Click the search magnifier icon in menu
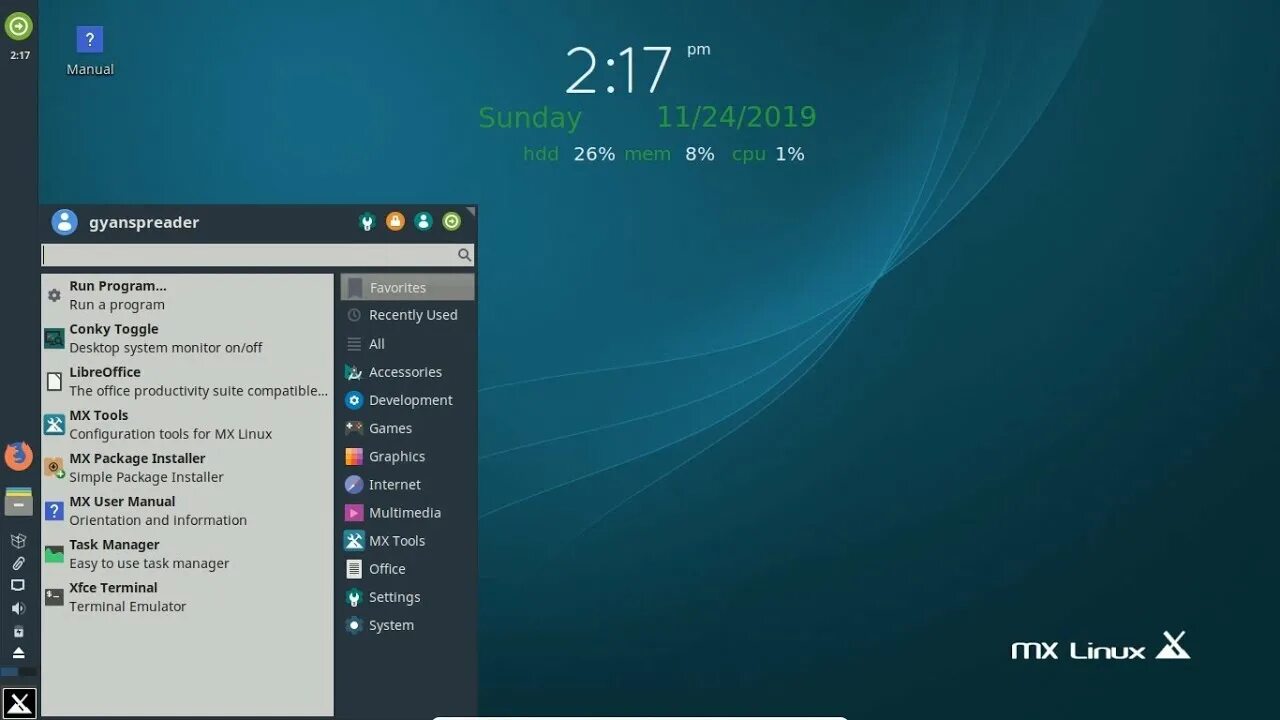This screenshot has width=1280, height=720. pyautogui.click(x=464, y=255)
